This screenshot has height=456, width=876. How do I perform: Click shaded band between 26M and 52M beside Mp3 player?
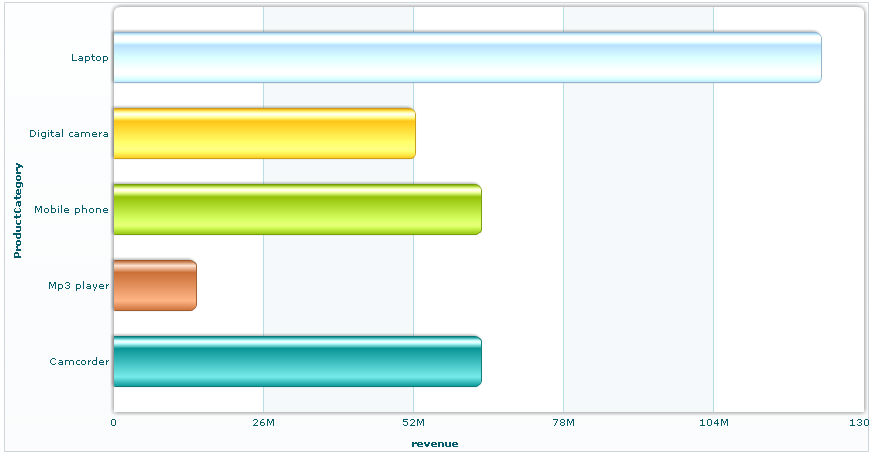pyautogui.click(x=338, y=286)
